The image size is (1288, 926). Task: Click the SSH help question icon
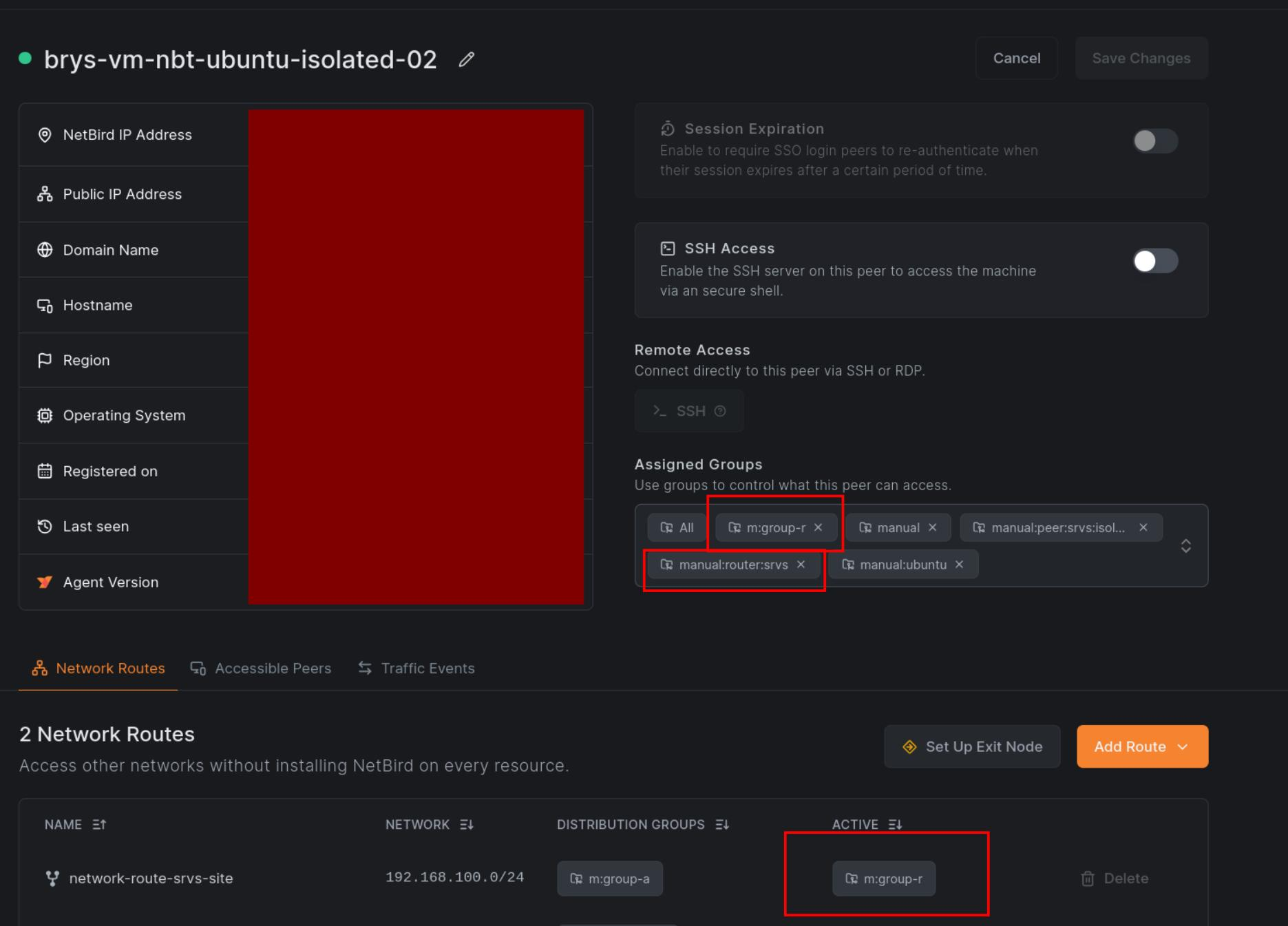point(720,411)
